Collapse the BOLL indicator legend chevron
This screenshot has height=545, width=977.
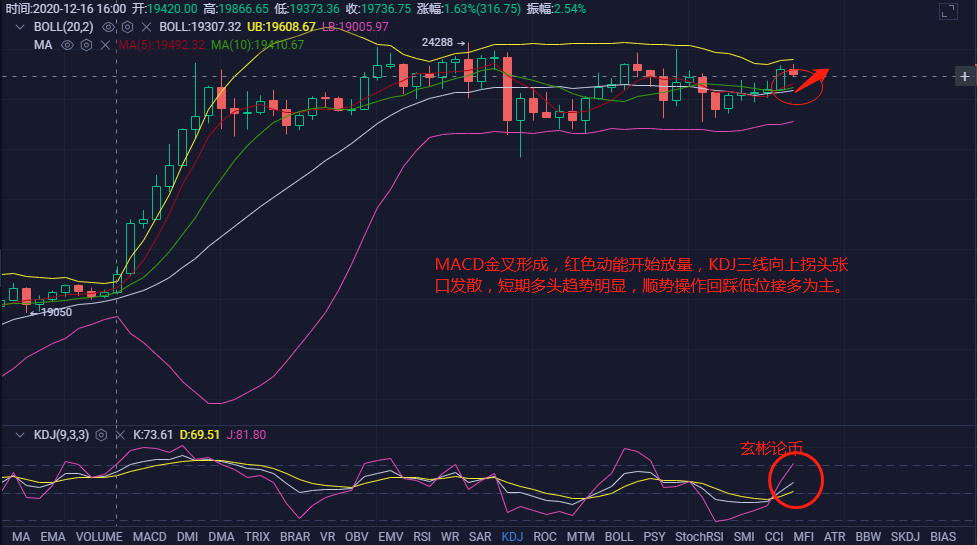pyautogui.click(x=19, y=26)
